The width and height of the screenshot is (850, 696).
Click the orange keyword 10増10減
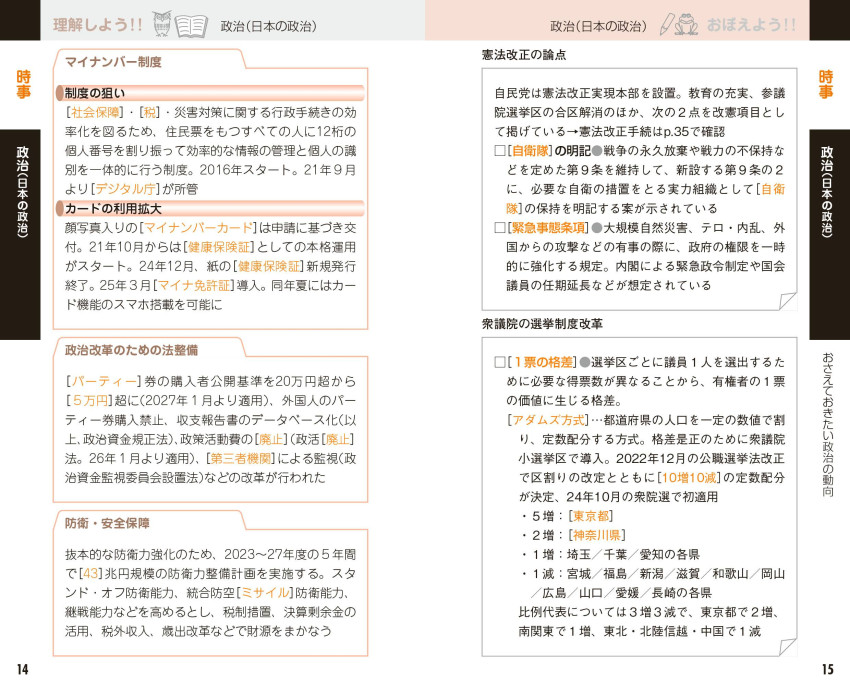coord(689,478)
